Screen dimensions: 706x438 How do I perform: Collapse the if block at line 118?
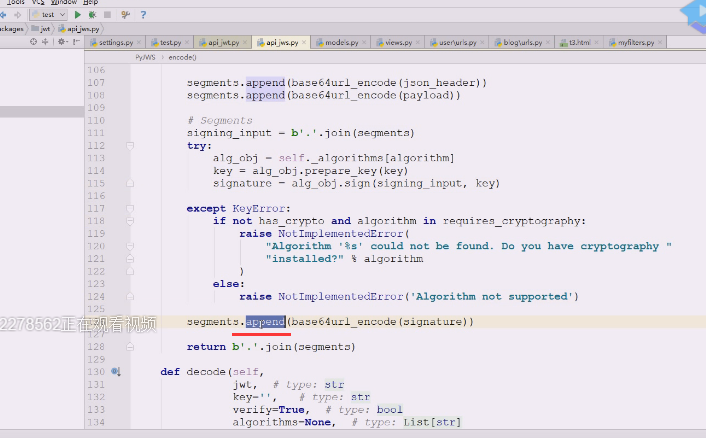pyautogui.click(x=130, y=221)
